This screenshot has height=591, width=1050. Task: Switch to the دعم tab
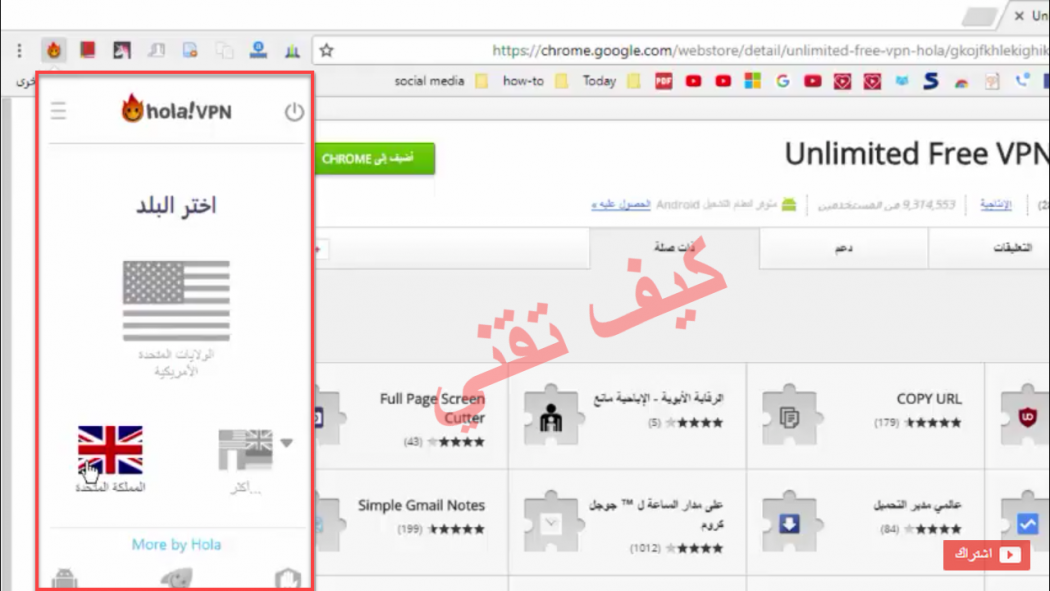pos(844,248)
